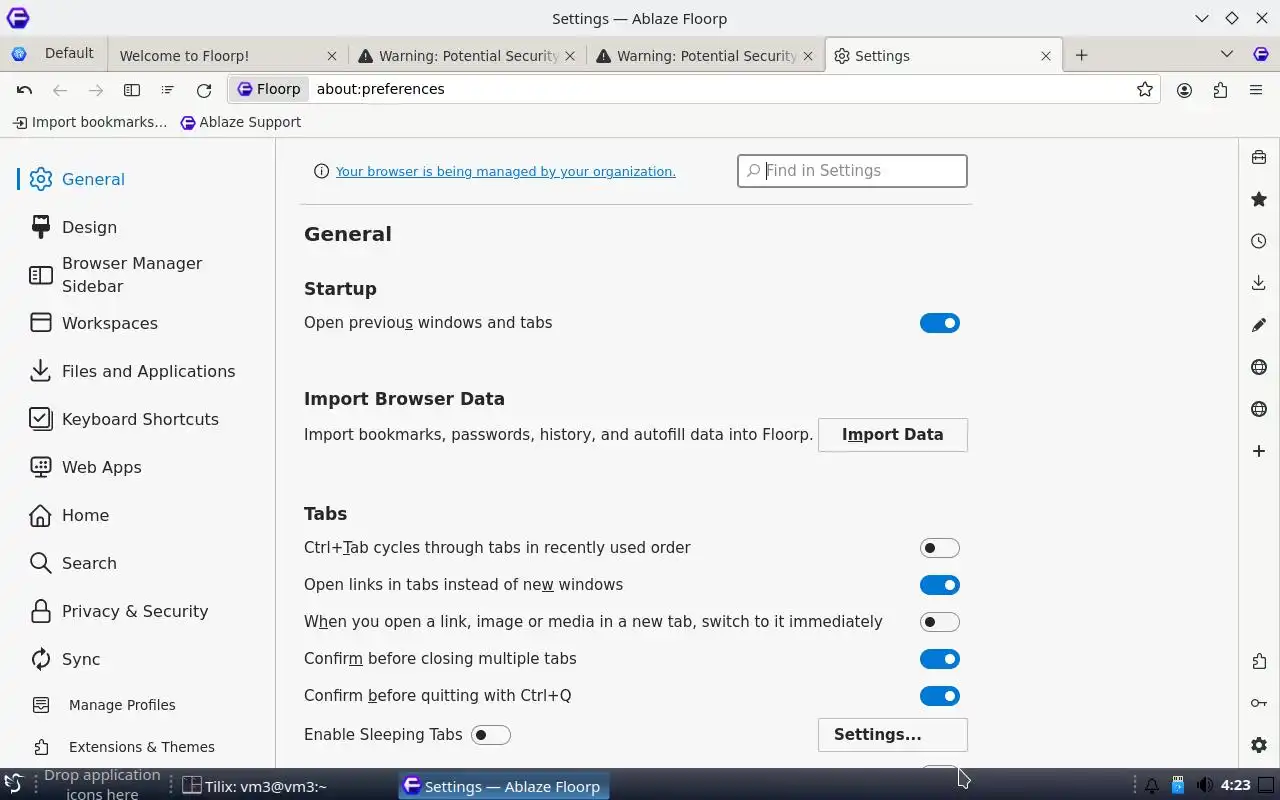This screenshot has height=800, width=1280.
Task: Open the account icon in toolbar
Action: (1184, 89)
